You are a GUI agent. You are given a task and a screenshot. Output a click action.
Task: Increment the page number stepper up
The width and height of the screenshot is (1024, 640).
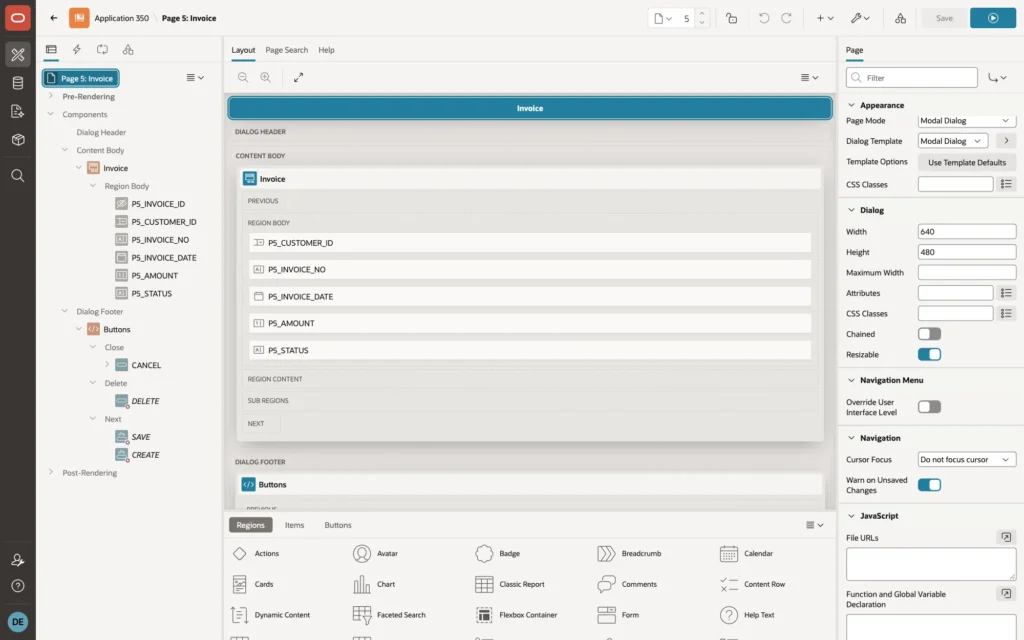tap(702, 14)
